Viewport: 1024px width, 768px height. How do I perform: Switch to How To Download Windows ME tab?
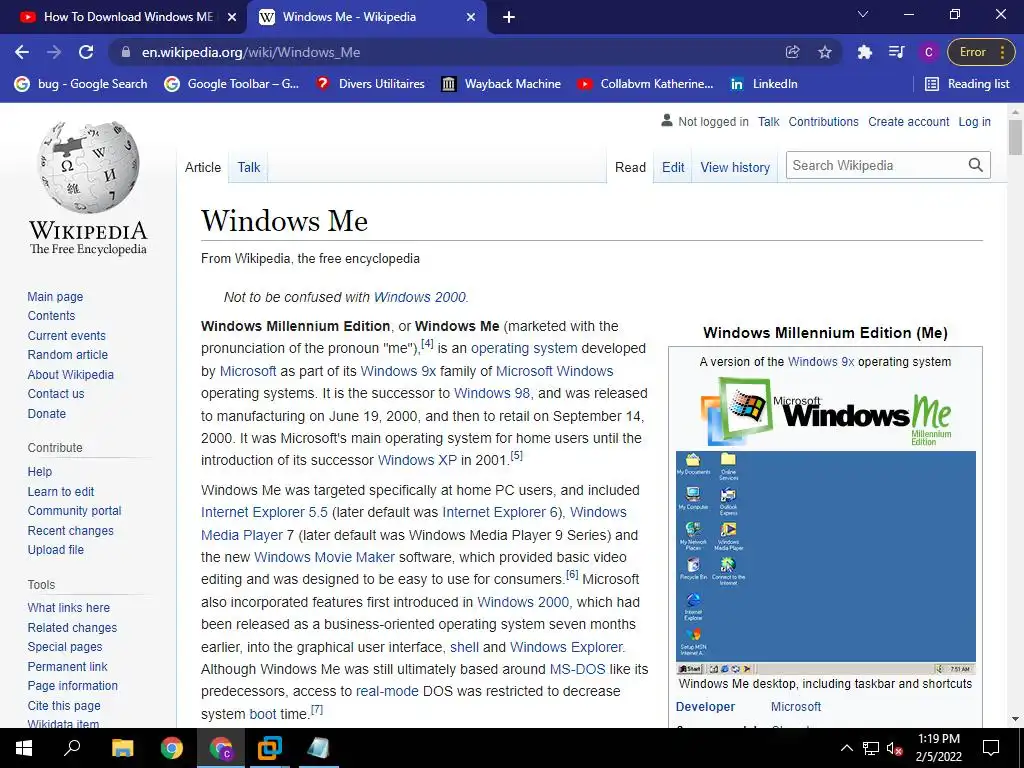coord(123,17)
